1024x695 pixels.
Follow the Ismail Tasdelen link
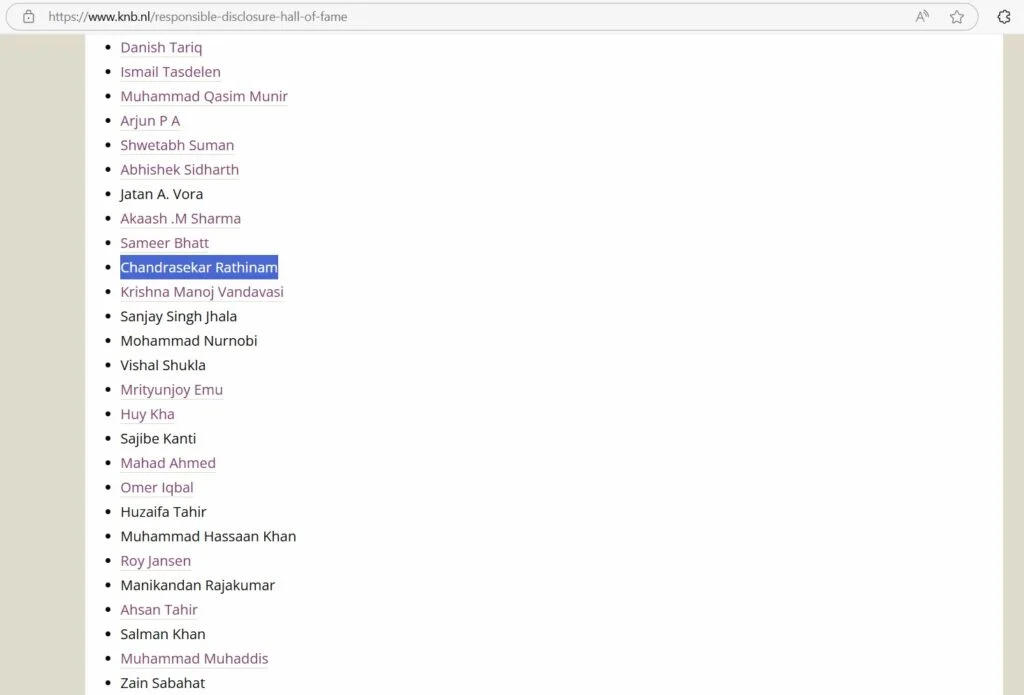pyautogui.click(x=170, y=72)
